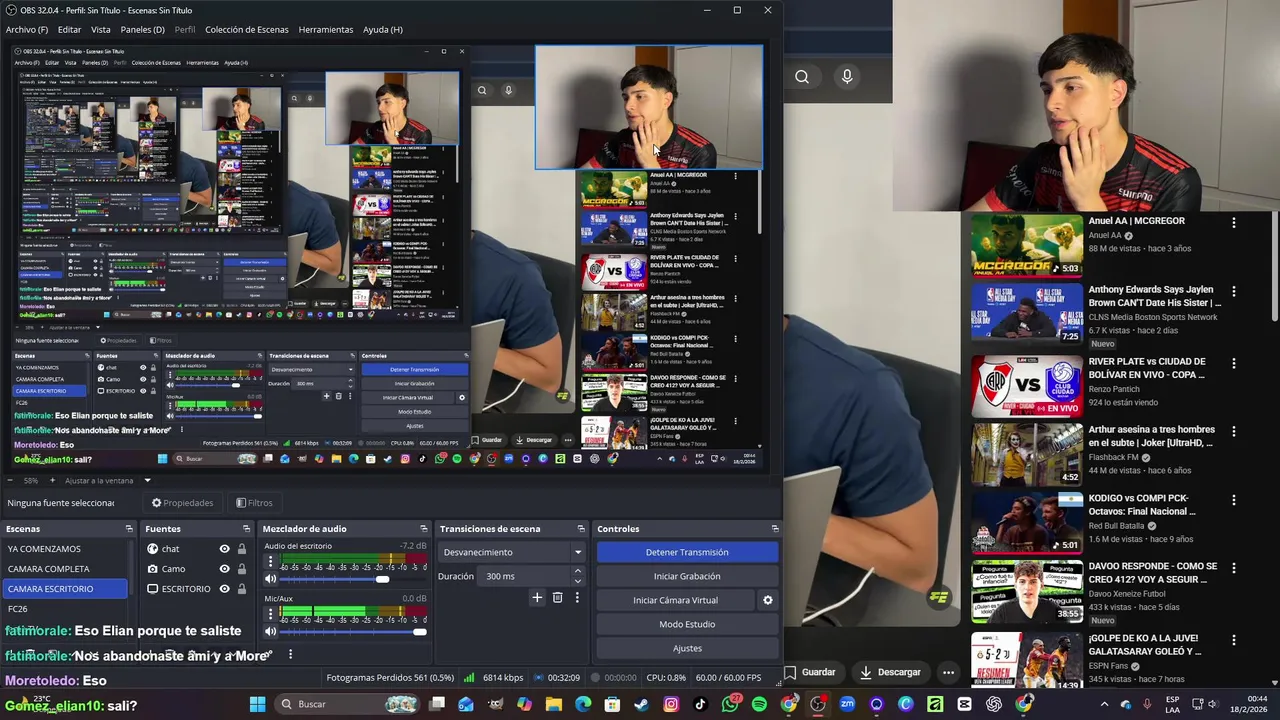The width and height of the screenshot is (1280, 720).
Task: Open the RIVER PLATE vs CIUDAD DE BOLÍVAR thumbnail
Action: click(x=1026, y=386)
